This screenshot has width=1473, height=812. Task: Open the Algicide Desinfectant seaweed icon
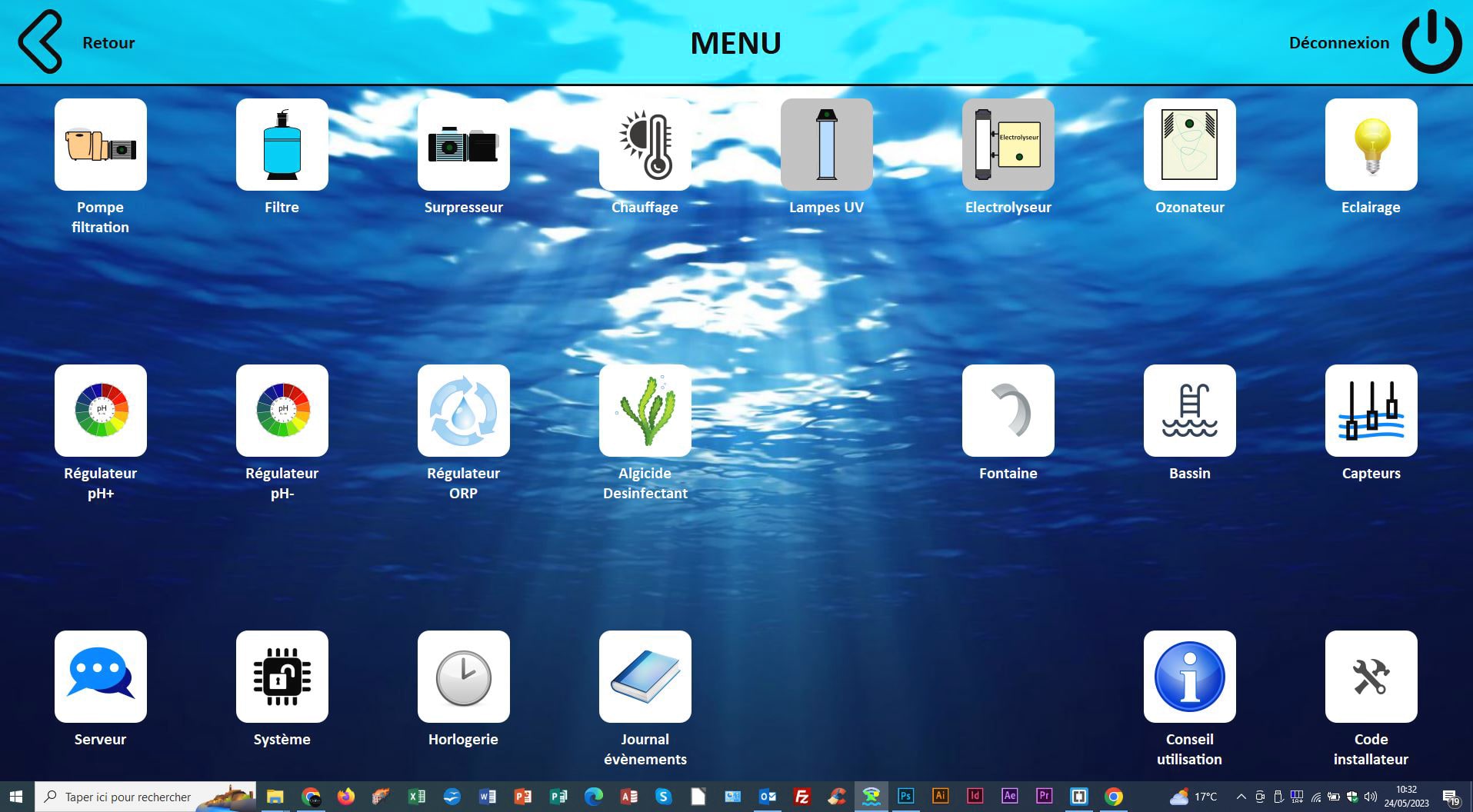click(645, 411)
